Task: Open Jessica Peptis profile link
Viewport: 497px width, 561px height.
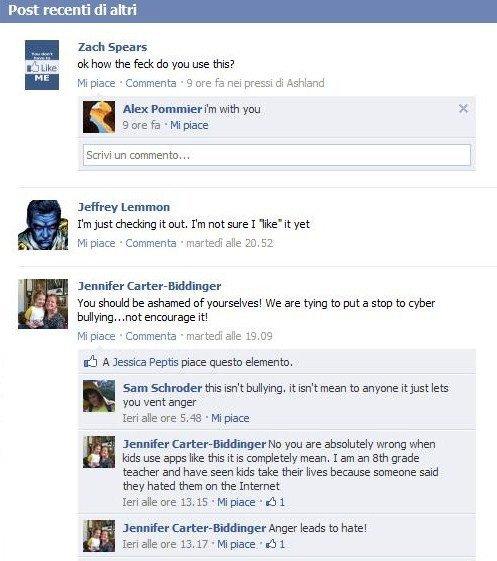Action: [x=145, y=362]
